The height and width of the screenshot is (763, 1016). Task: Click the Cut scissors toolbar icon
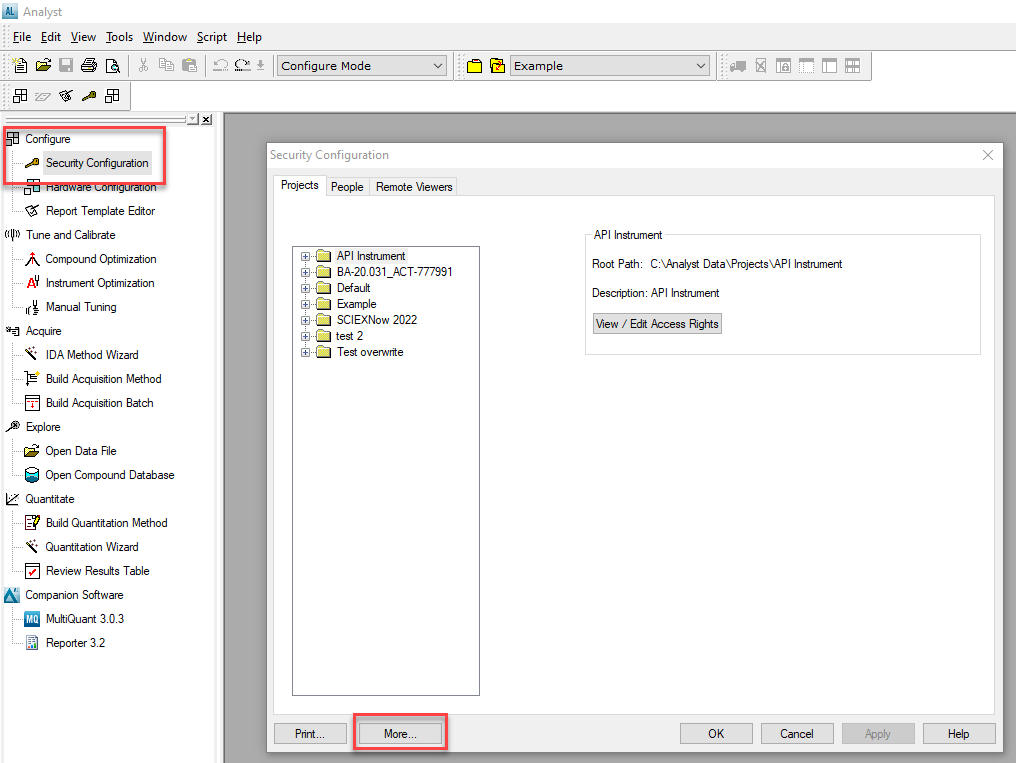143,65
